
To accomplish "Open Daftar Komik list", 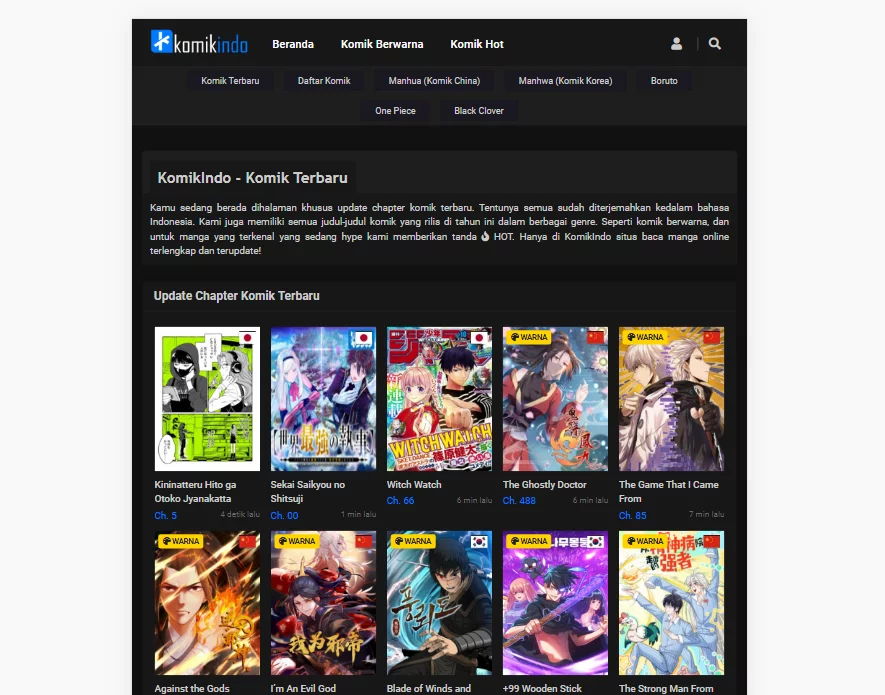I will tap(324, 81).
